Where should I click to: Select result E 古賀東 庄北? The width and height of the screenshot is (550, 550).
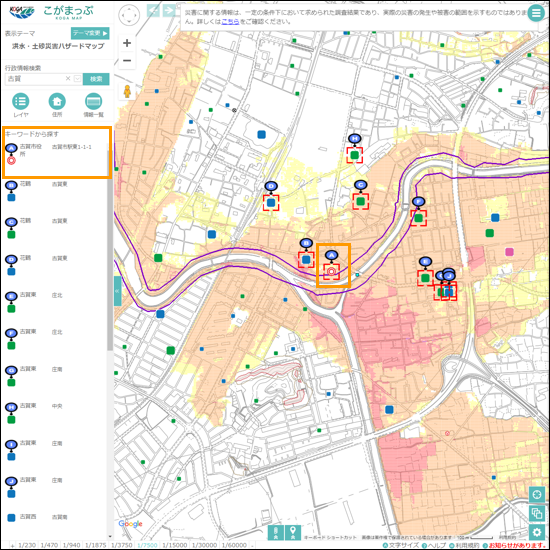(x=55, y=302)
